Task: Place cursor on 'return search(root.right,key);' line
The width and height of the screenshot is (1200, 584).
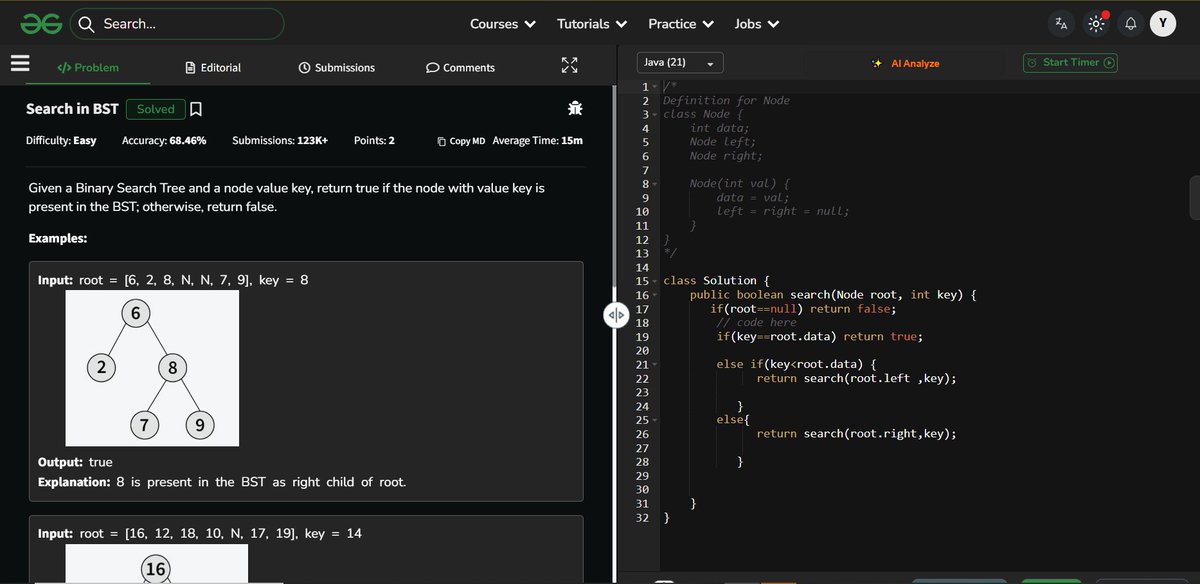Action: (x=857, y=434)
